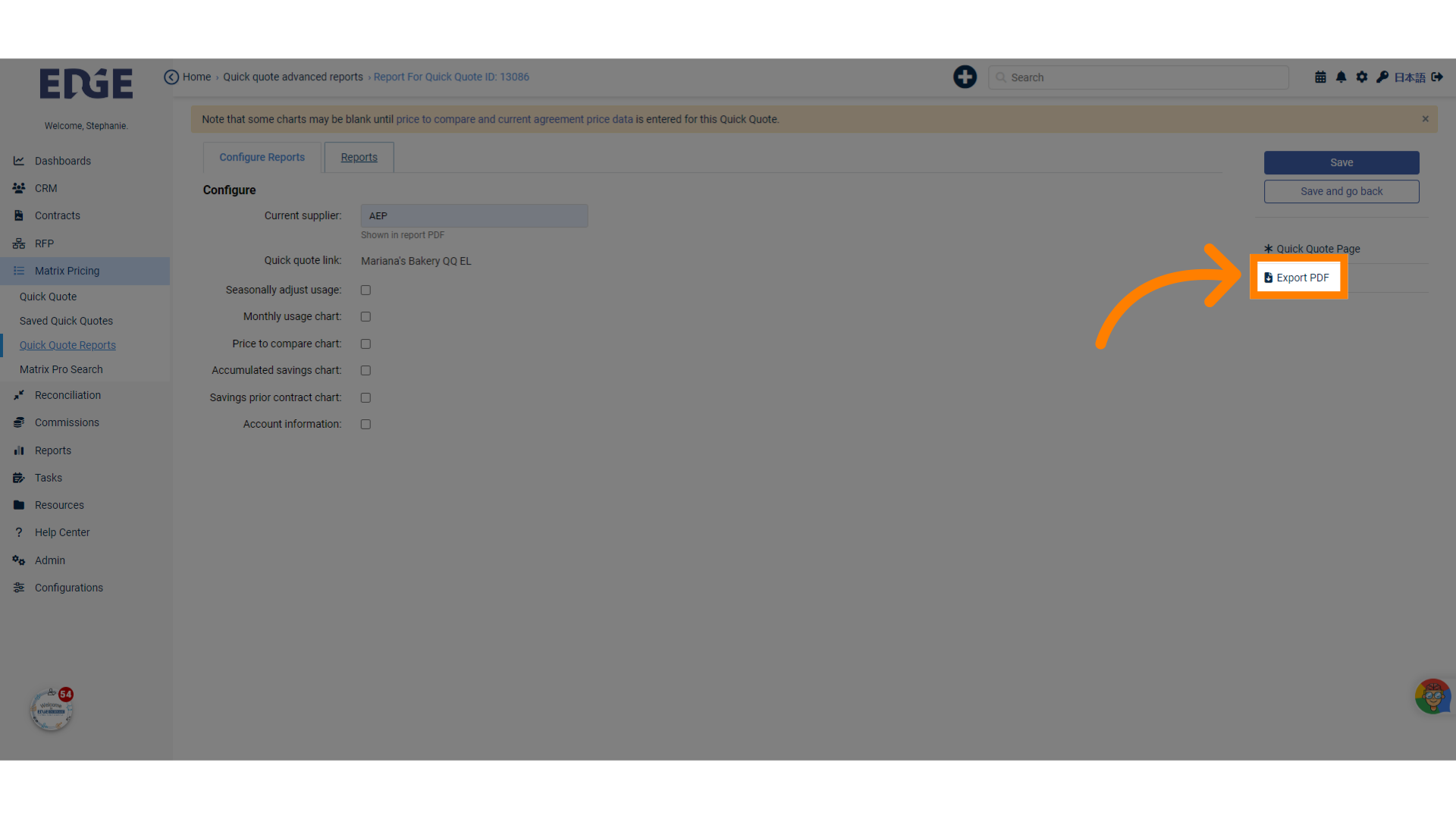Click the Dashboards chart icon
The width and height of the screenshot is (1456, 819).
[19, 161]
